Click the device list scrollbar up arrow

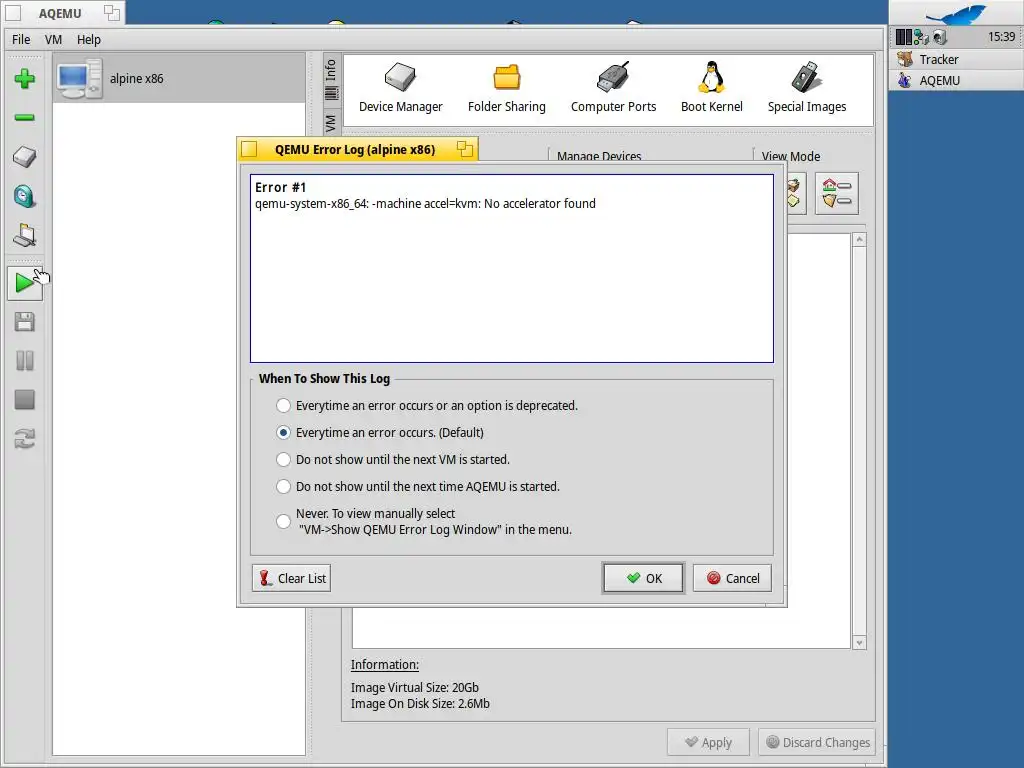[859, 240]
